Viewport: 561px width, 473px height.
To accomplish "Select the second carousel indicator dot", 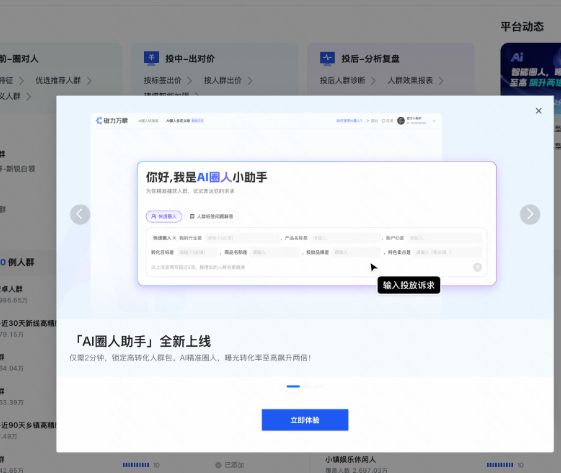I will 307,386.
